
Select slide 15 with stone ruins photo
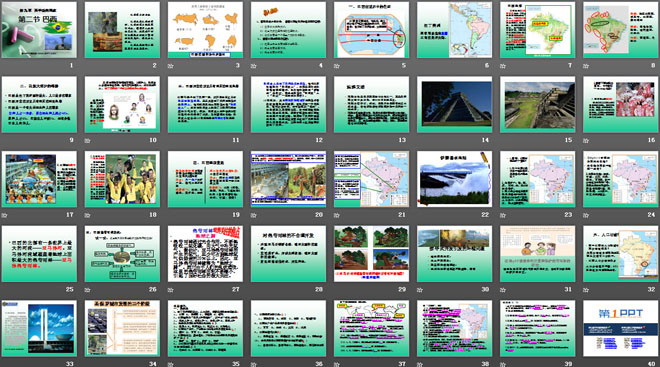(538, 104)
